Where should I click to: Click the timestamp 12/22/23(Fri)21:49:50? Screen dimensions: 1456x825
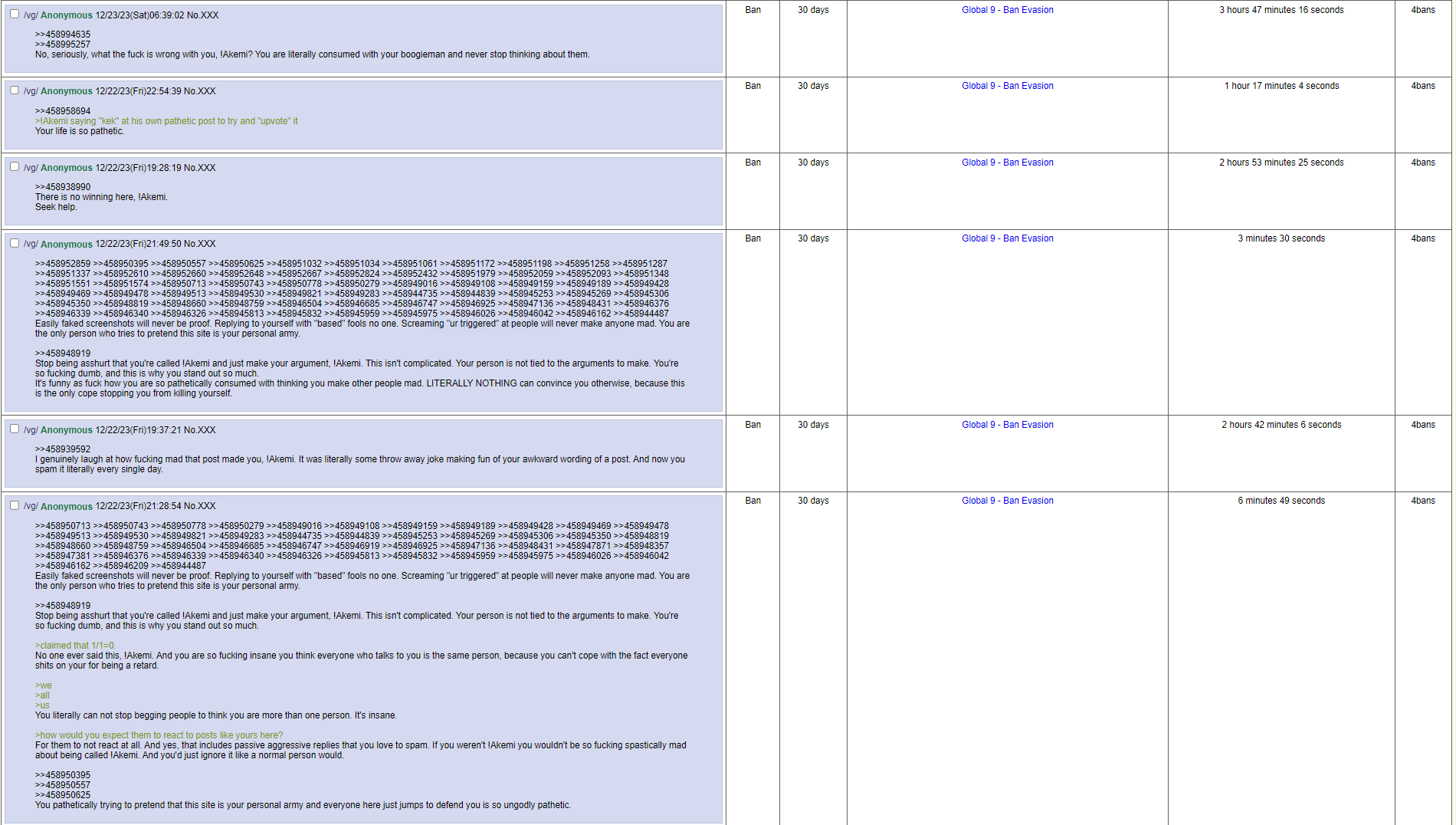[139, 244]
